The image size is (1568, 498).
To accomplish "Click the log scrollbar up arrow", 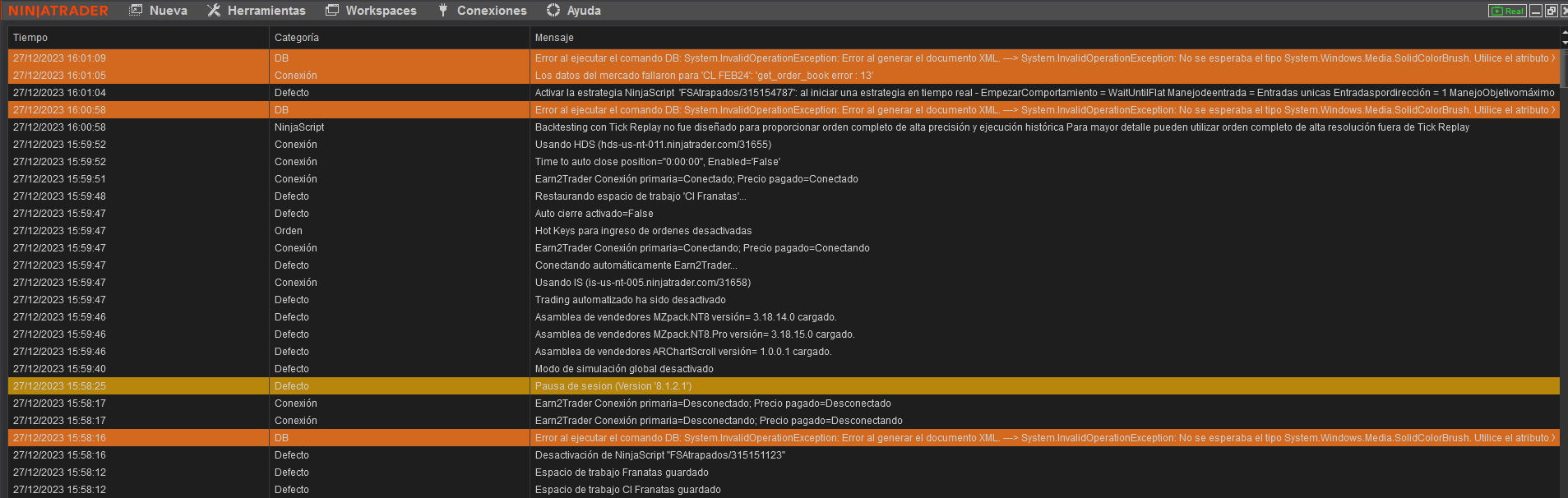I will (1564, 33).
